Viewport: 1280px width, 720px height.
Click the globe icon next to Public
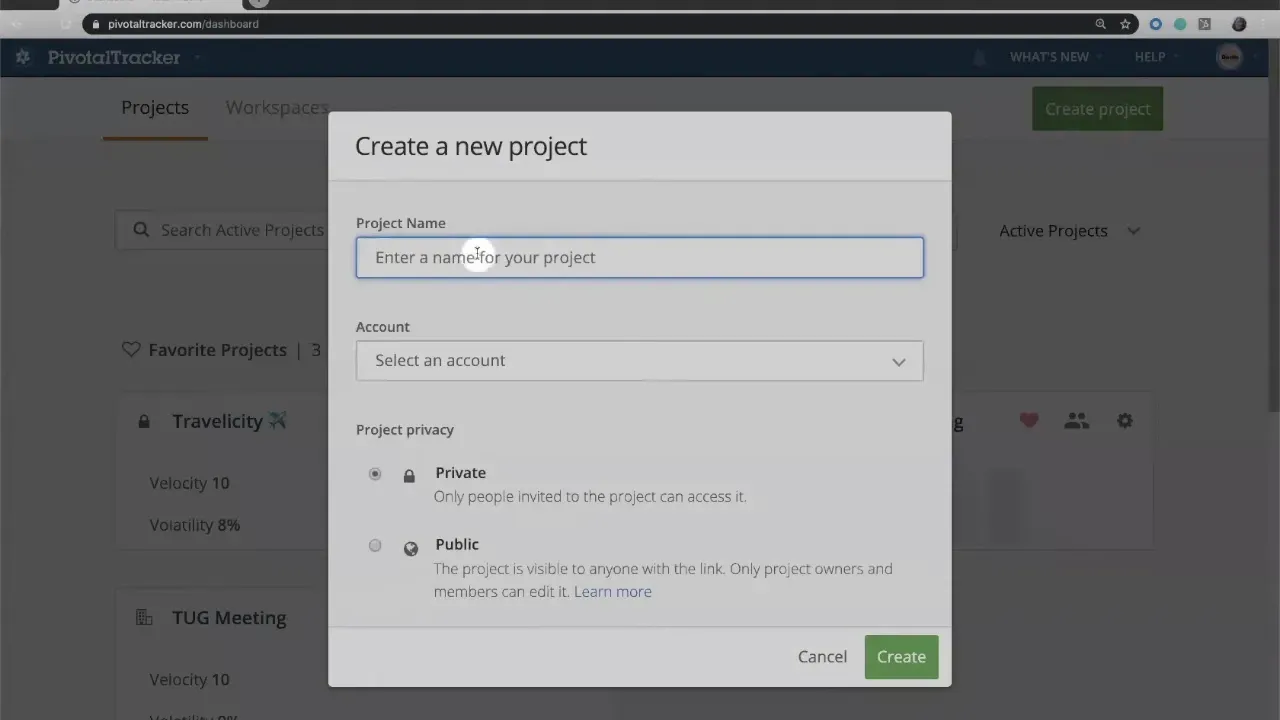point(411,548)
